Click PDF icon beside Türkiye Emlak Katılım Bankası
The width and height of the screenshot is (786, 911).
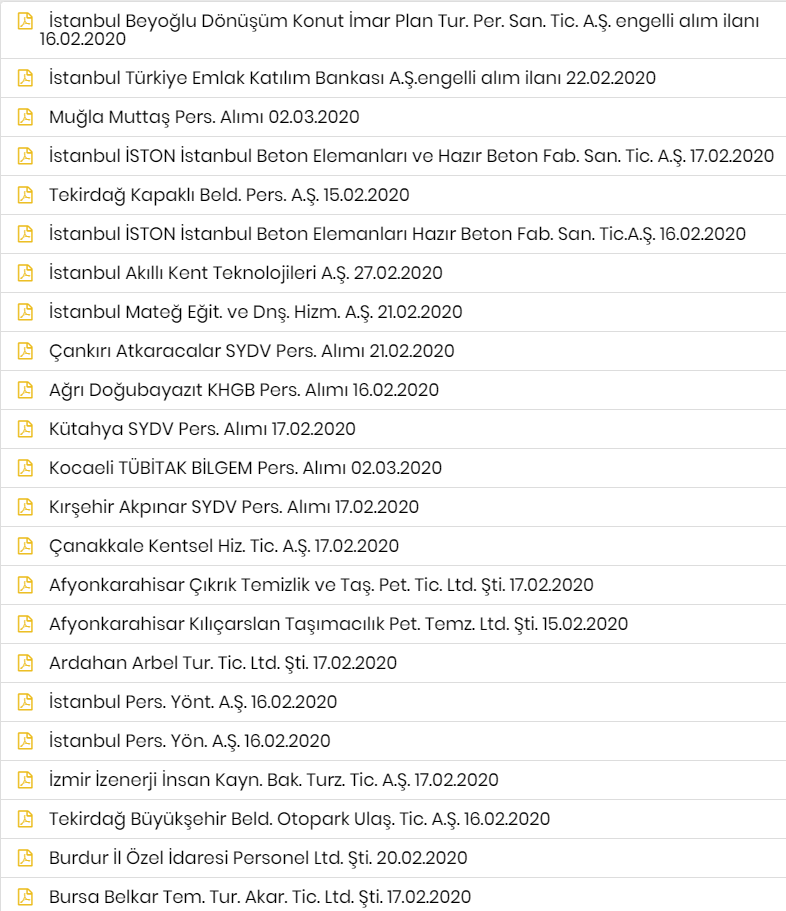click(25, 78)
